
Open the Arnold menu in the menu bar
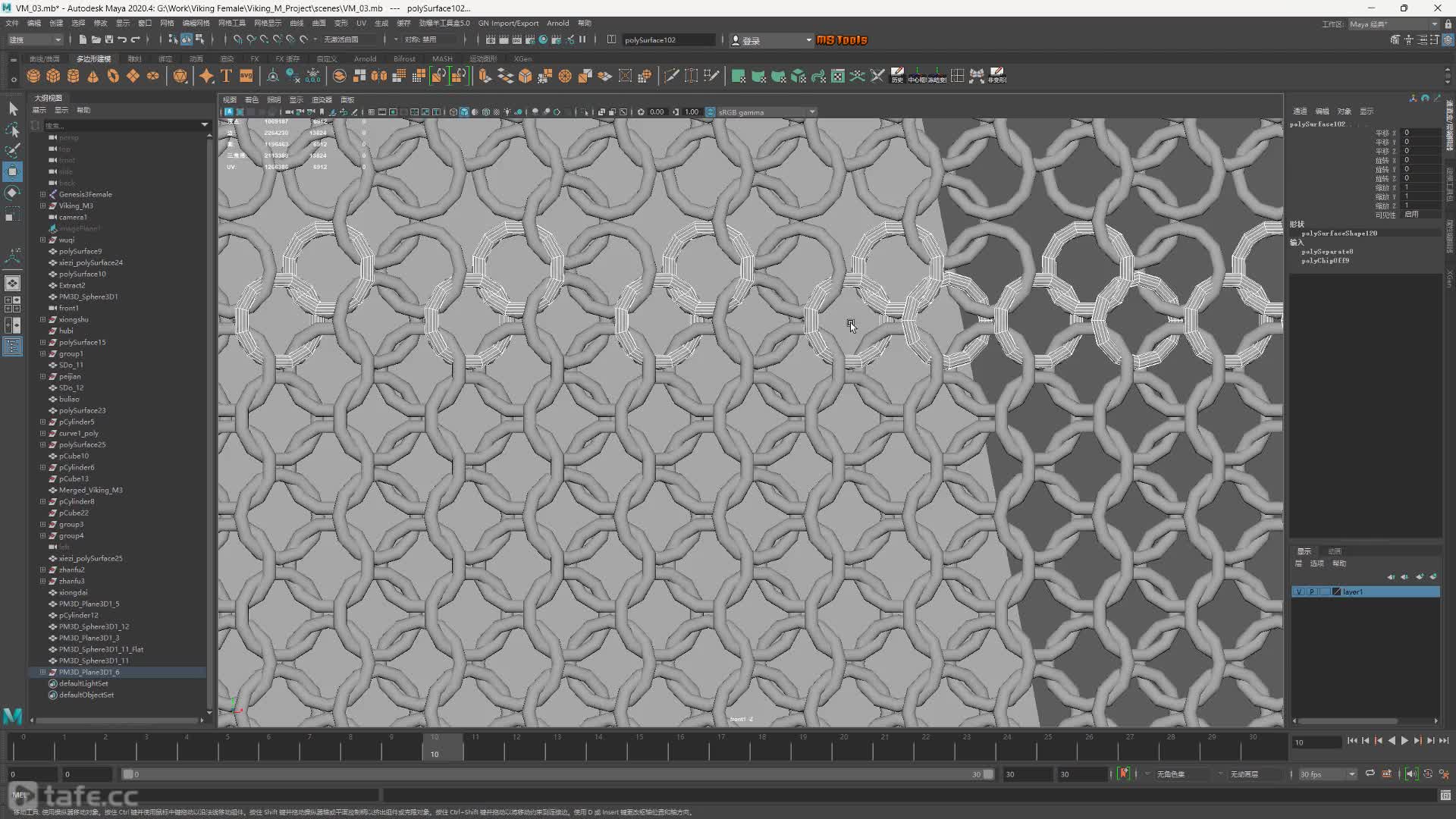[557, 24]
